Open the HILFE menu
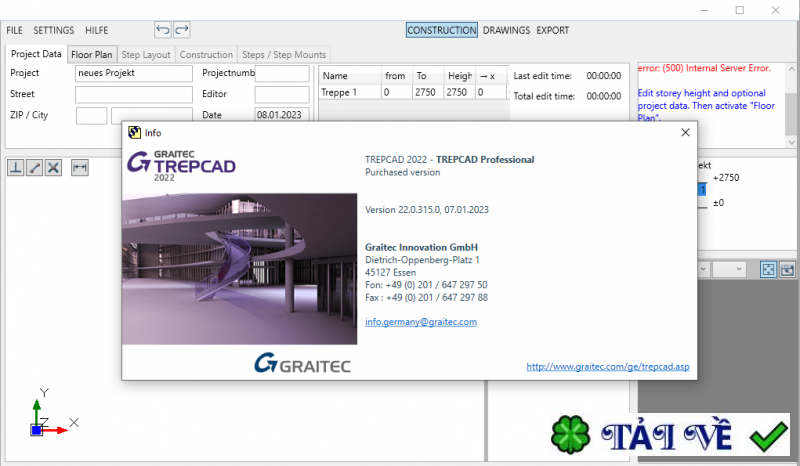Image resolution: width=800 pixels, height=466 pixels. (x=96, y=30)
